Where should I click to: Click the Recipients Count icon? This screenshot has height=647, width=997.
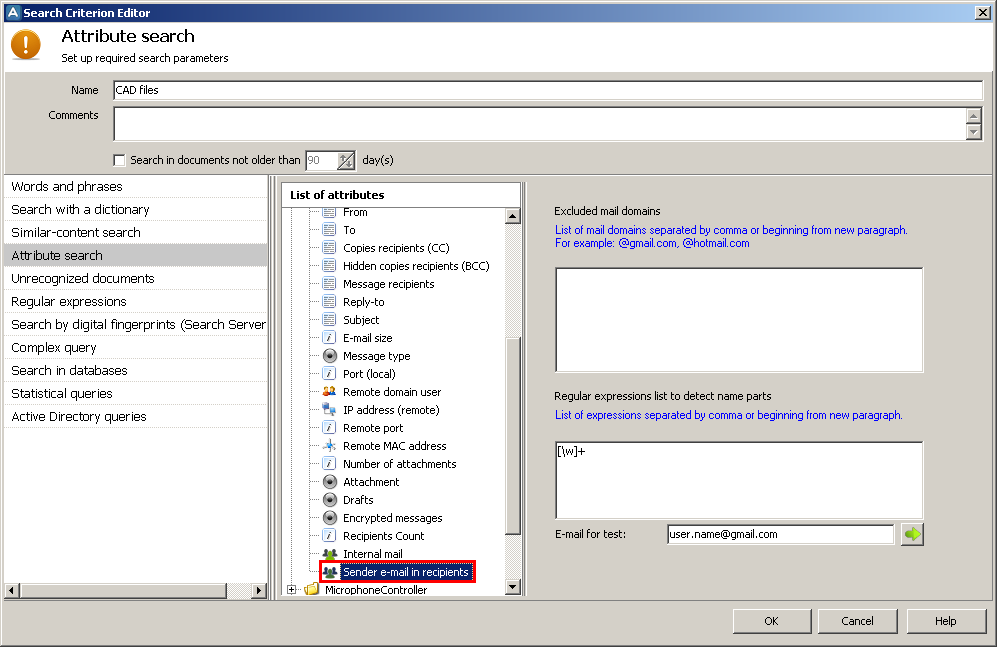pyautogui.click(x=329, y=536)
